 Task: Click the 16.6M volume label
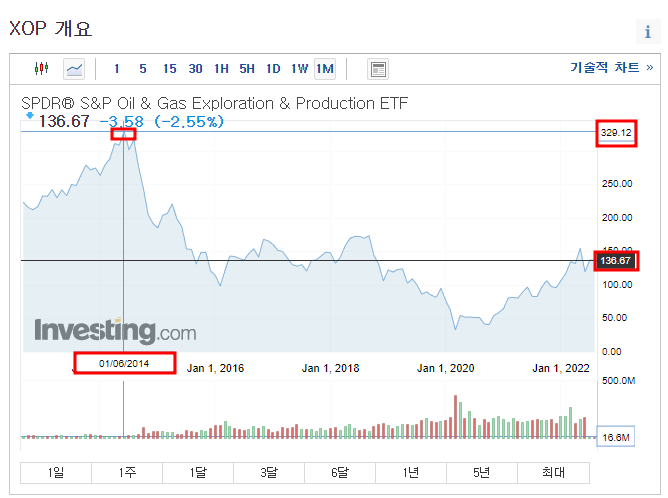point(616,437)
